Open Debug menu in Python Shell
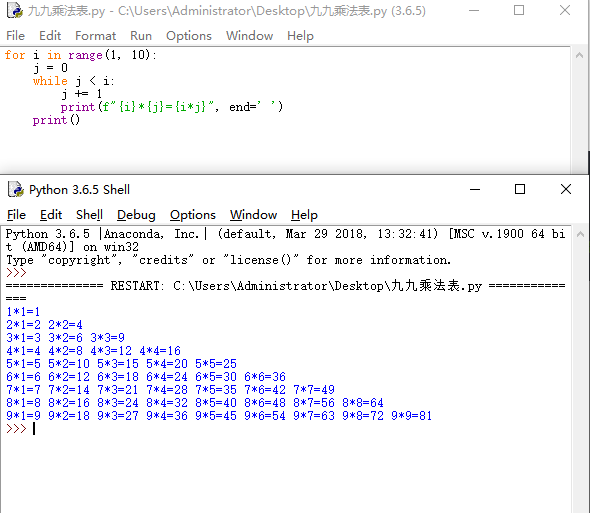 click(136, 215)
